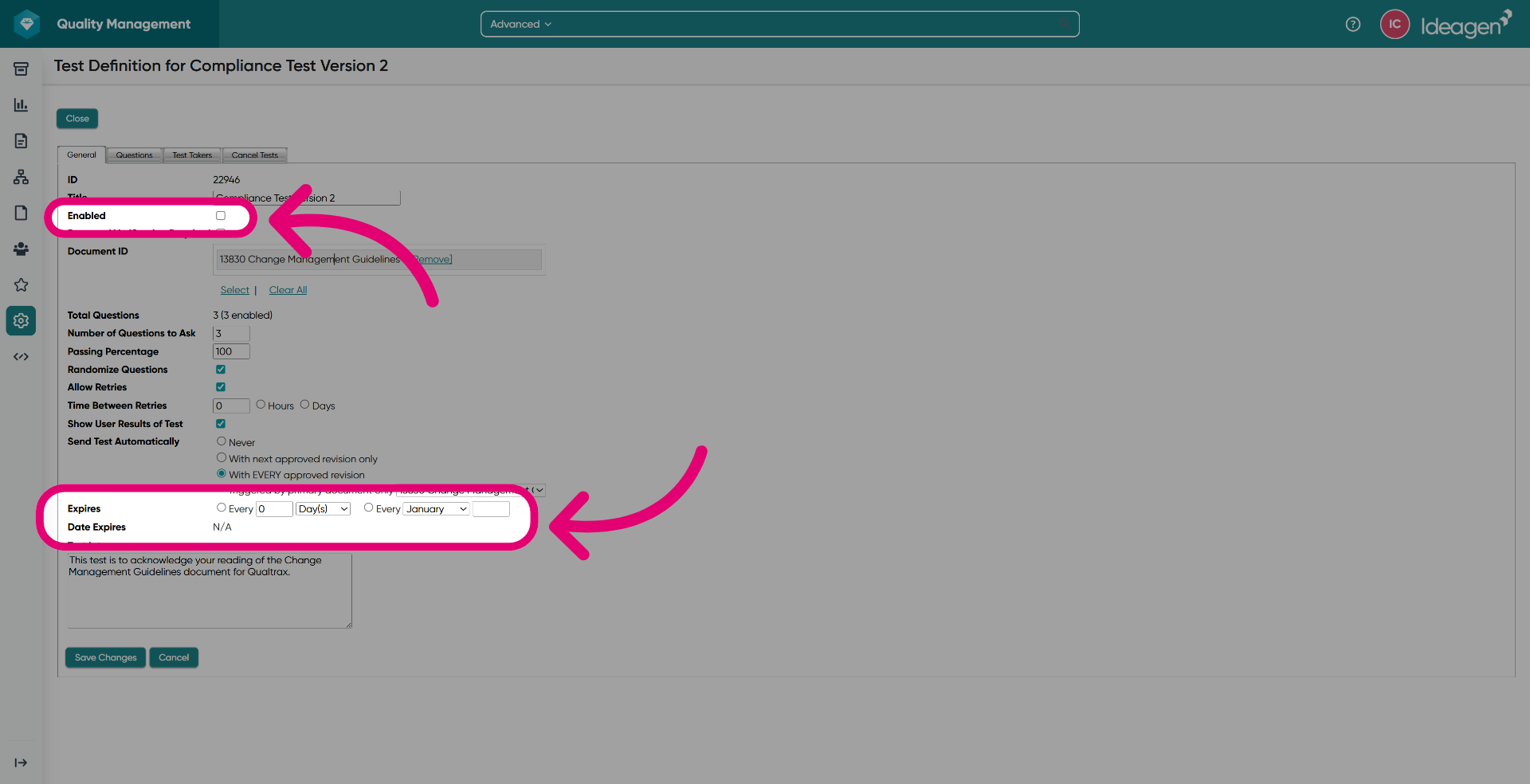Click the ID value 22946

click(226, 179)
